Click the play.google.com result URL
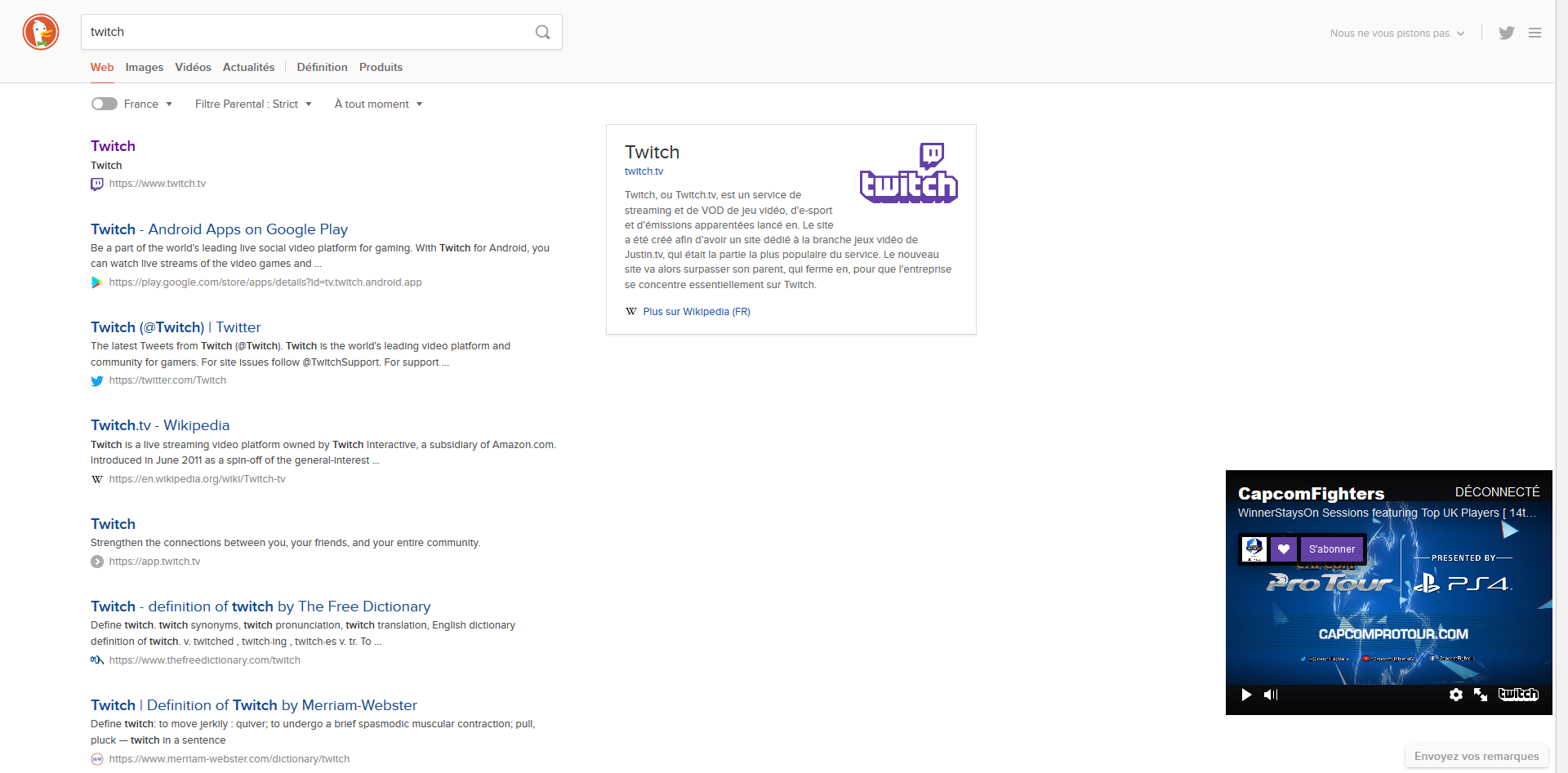Screen dimensions: 1568x773 click(265, 282)
